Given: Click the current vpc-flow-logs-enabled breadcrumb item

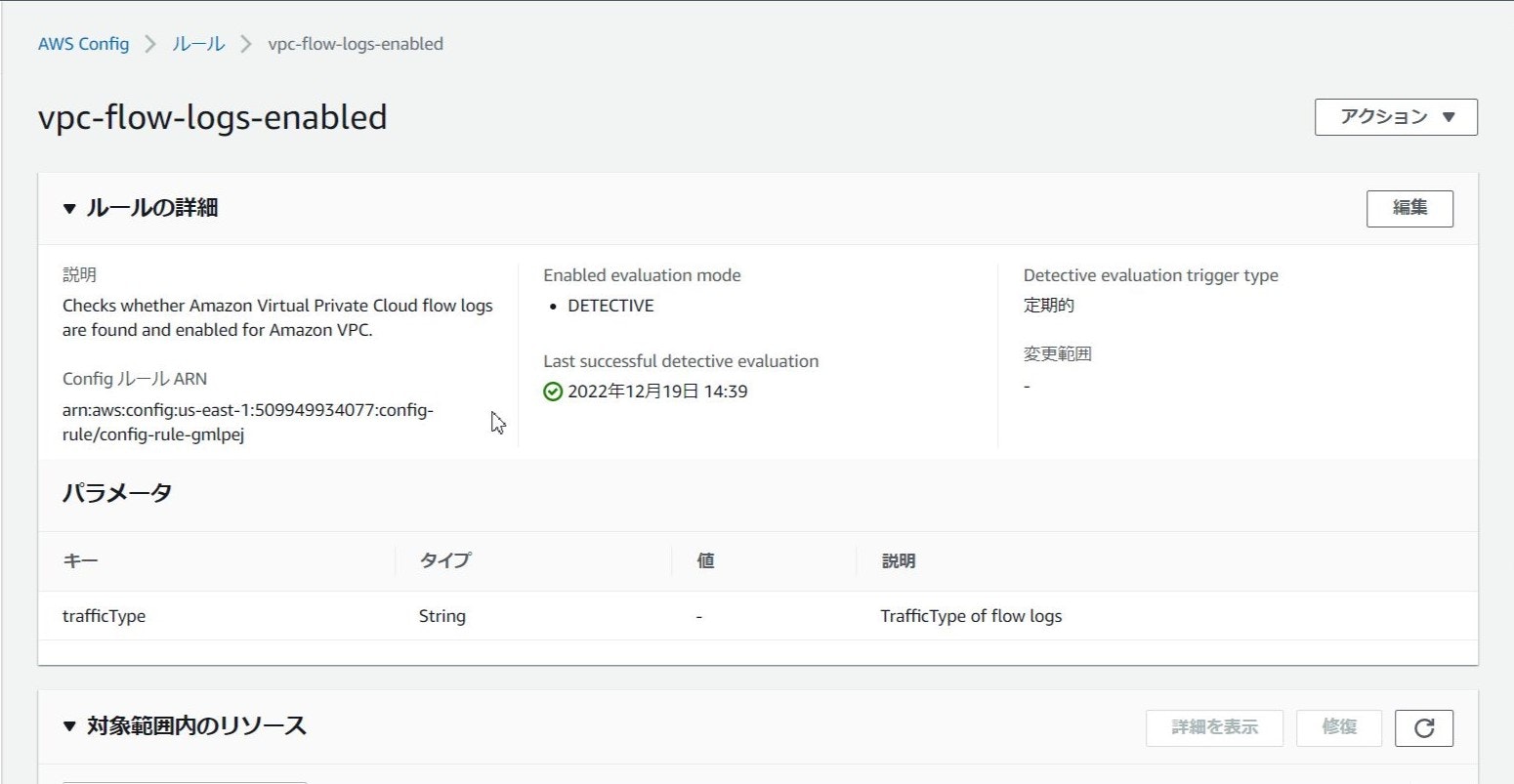Looking at the screenshot, I should [x=356, y=44].
